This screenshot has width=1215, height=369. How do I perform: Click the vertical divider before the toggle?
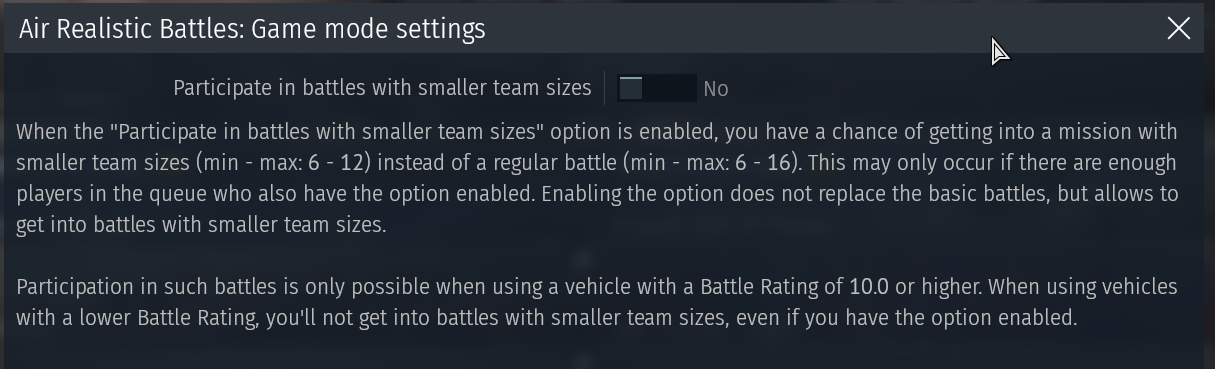click(x=605, y=88)
